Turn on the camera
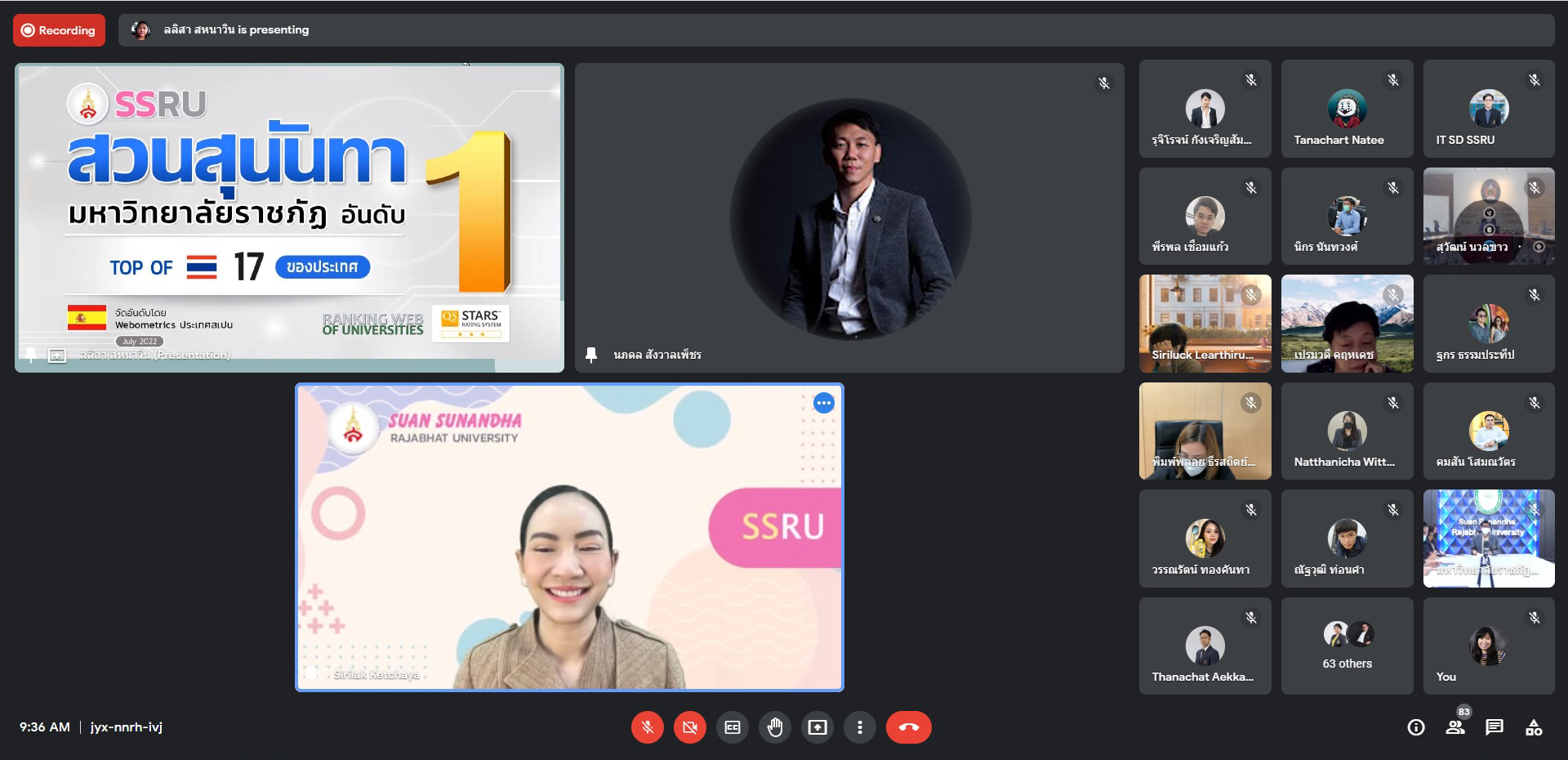The height and width of the screenshot is (760, 1568). (689, 727)
